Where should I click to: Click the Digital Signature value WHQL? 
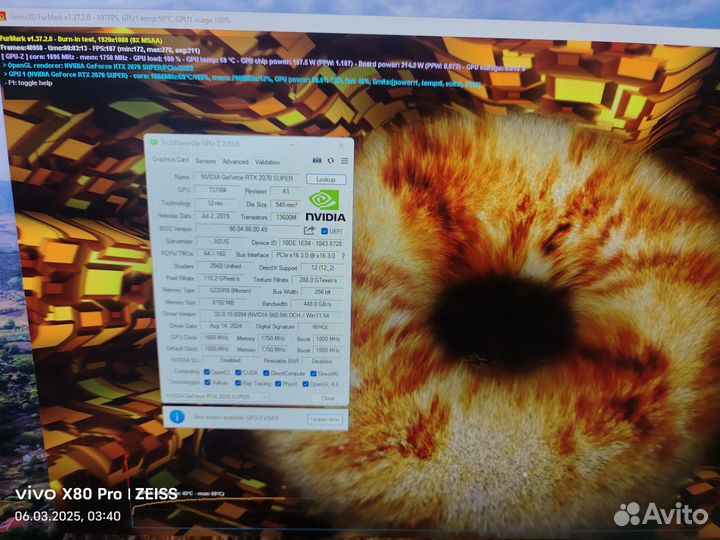(x=320, y=327)
